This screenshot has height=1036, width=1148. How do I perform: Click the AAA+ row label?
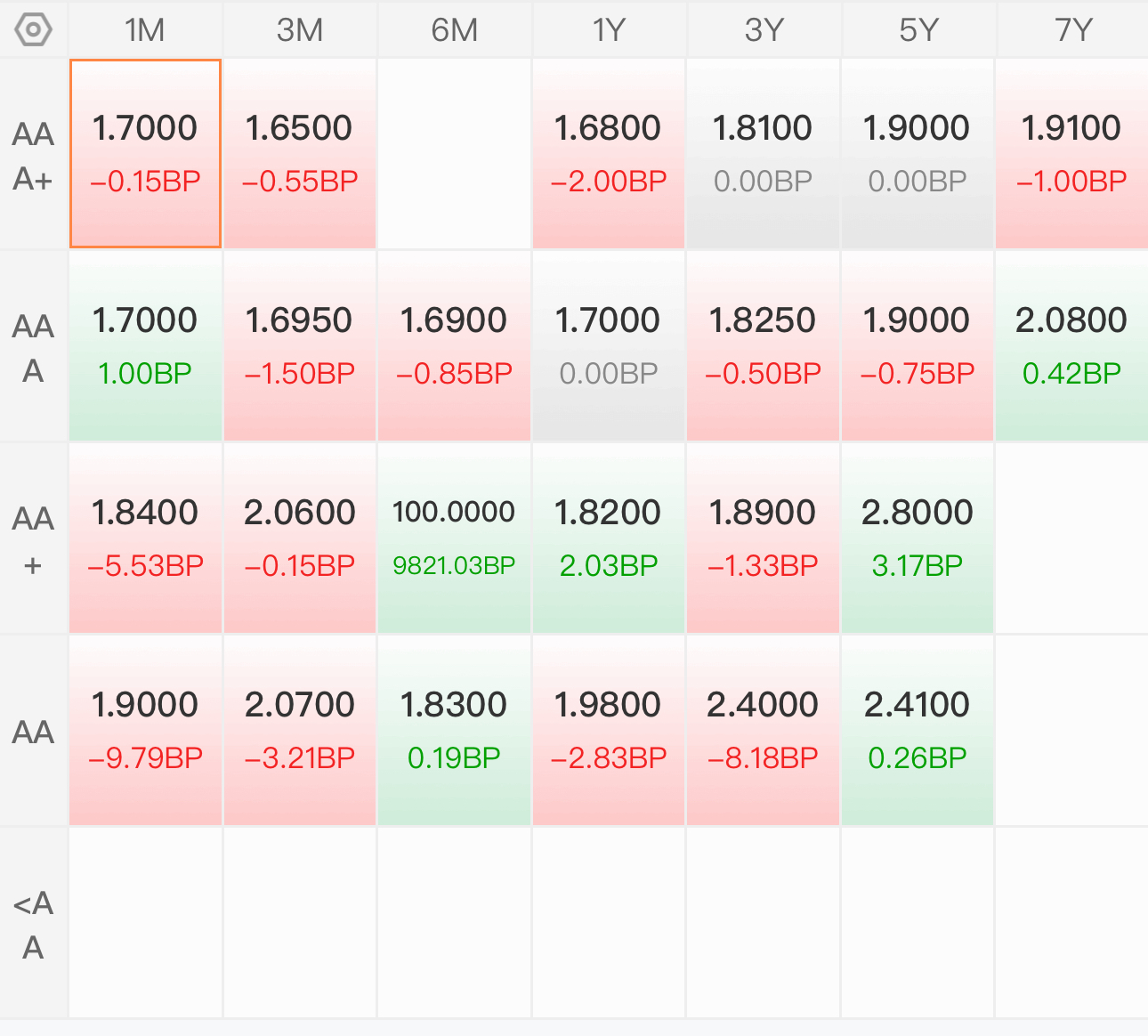pyautogui.click(x=34, y=155)
